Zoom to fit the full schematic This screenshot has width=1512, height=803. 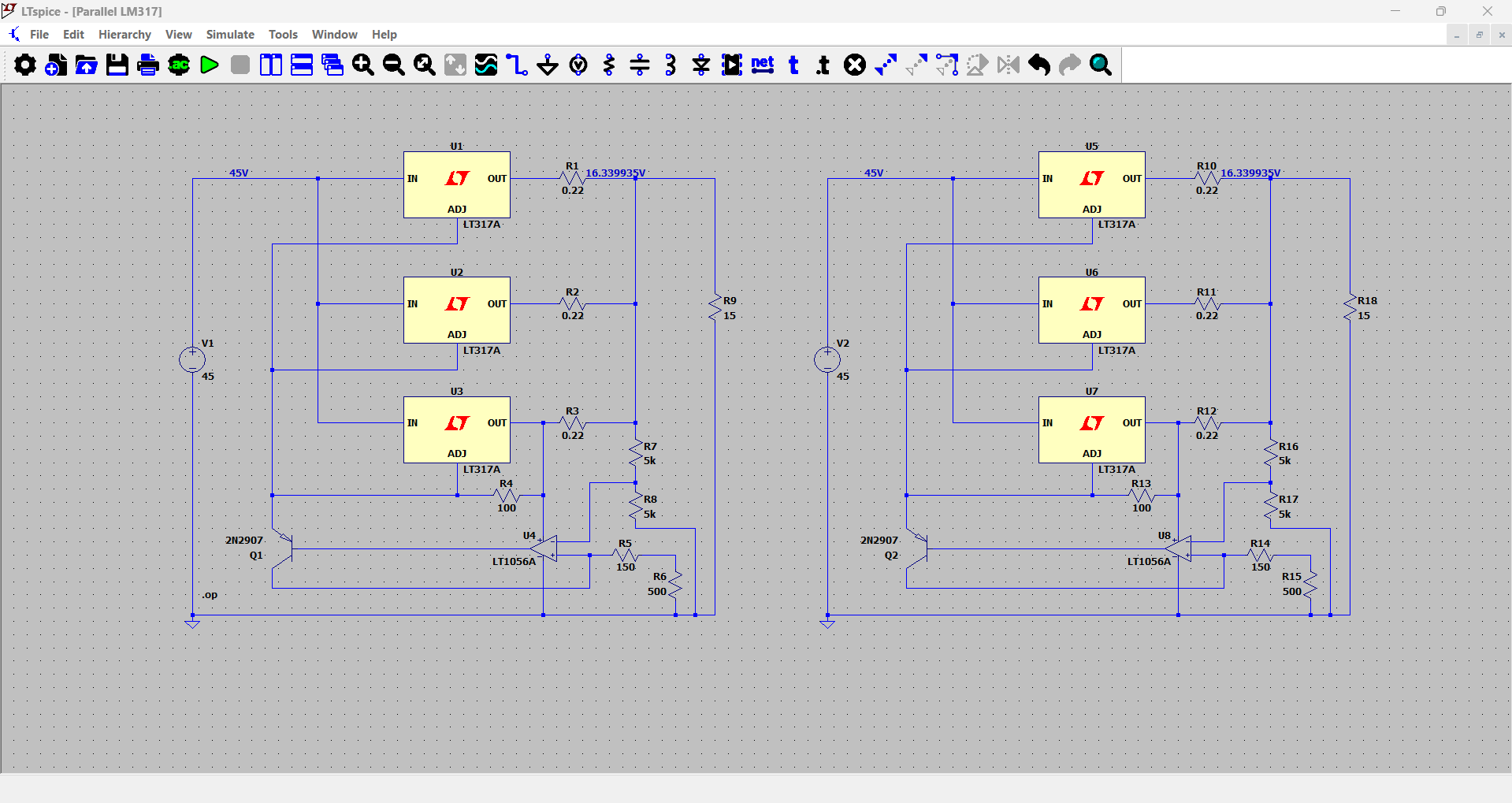point(425,65)
